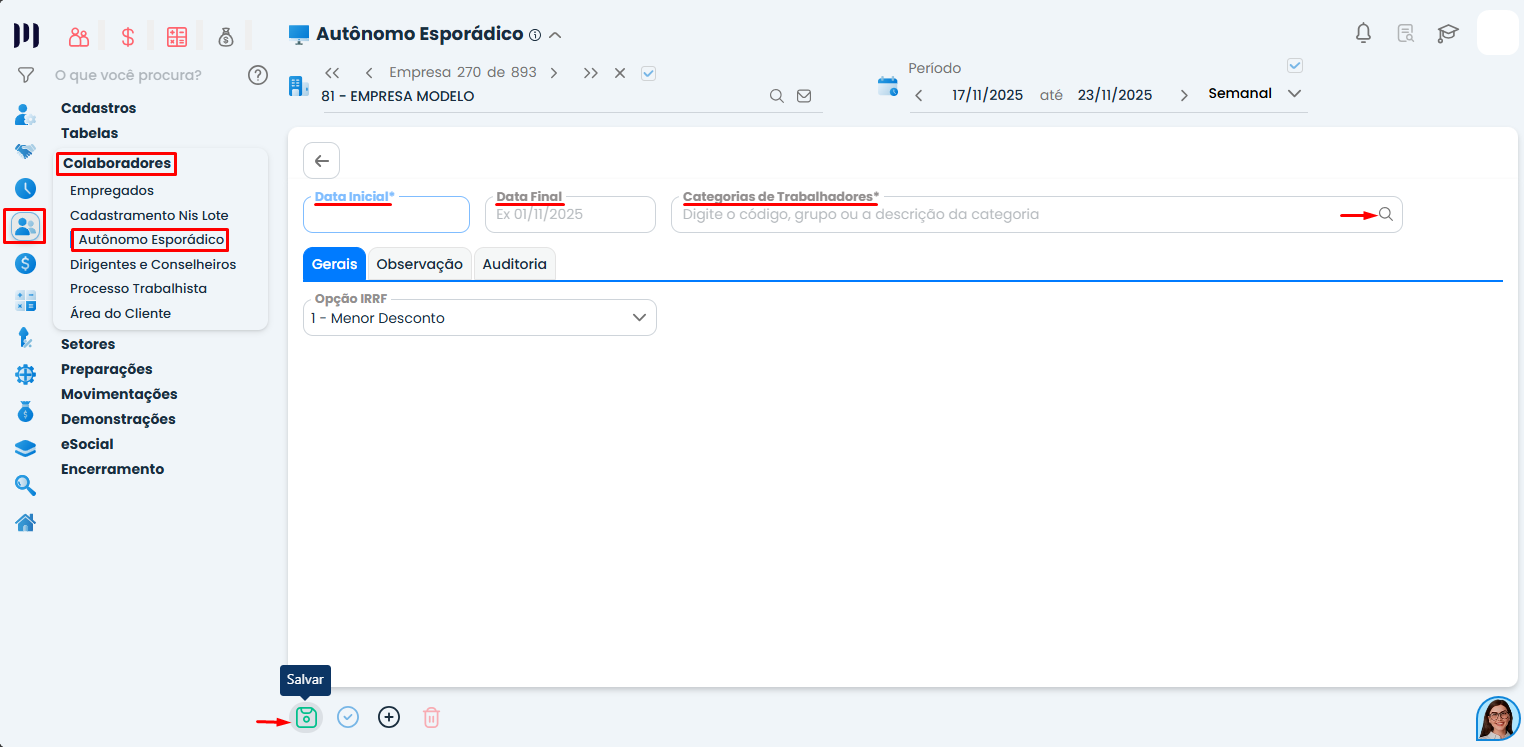
Task: Switch to the Auditoria tab
Action: click(x=514, y=264)
